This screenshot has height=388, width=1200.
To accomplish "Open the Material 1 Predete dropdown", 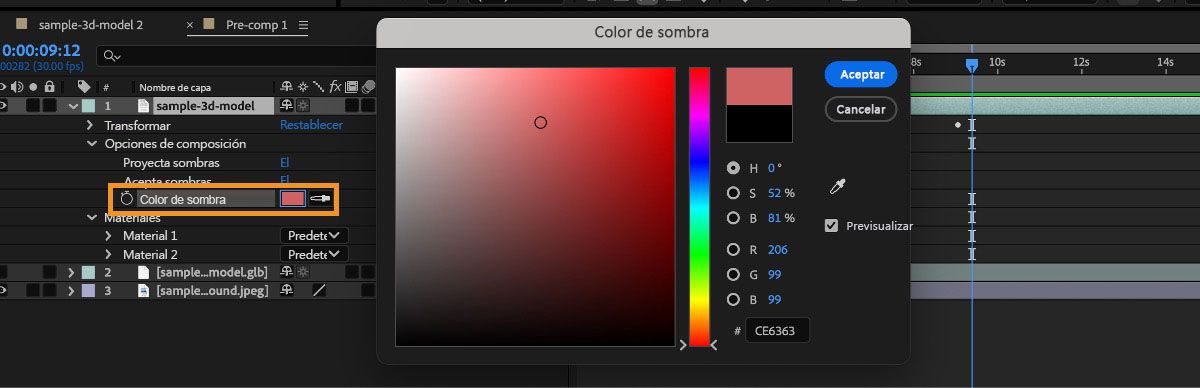I will pyautogui.click(x=314, y=235).
